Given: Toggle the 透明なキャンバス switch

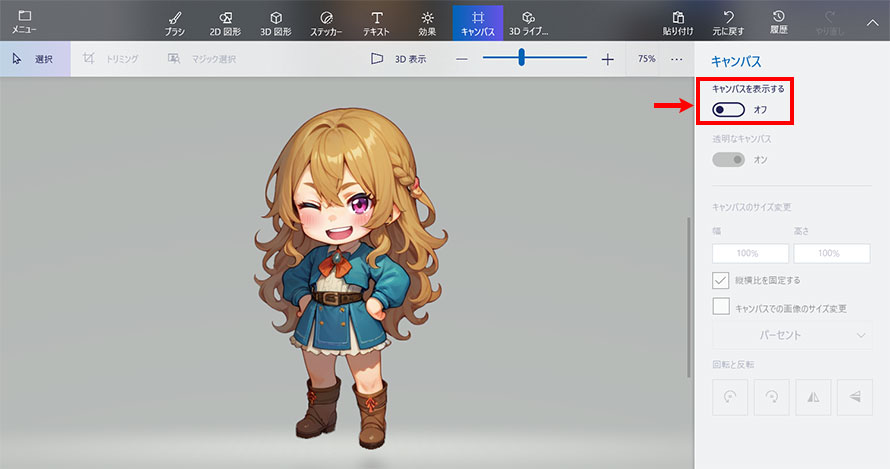Looking at the screenshot, I should point(729,160).
